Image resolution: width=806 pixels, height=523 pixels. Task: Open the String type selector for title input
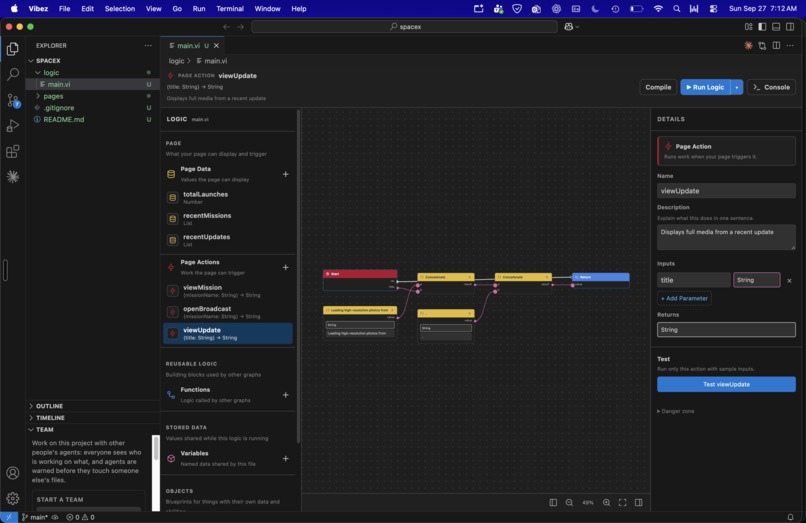point(756,280)
